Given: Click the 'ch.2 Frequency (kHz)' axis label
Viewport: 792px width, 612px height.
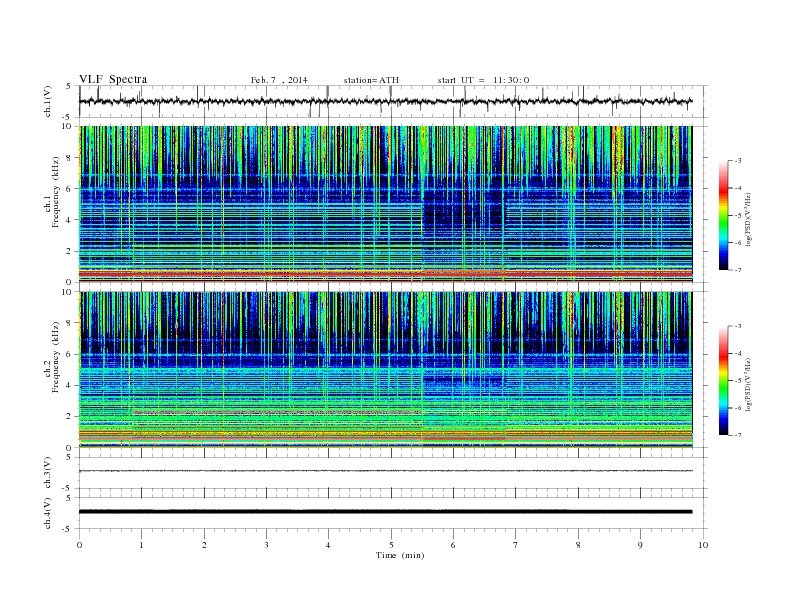Looking at the screenshot, I should pos(52,358).
